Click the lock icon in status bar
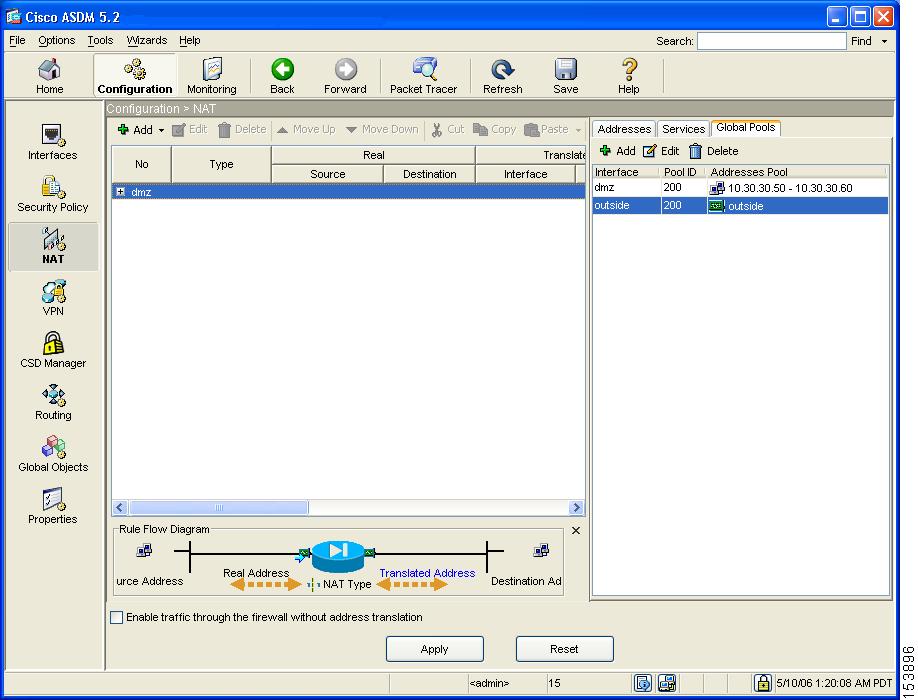918x700 pixels. point(762,682)
